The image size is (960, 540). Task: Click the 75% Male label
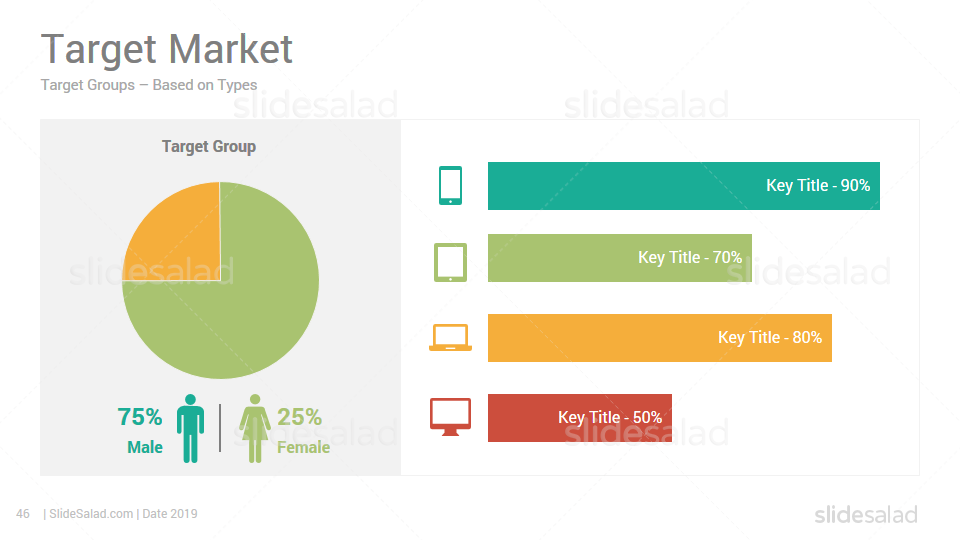[x=140, y=431]
